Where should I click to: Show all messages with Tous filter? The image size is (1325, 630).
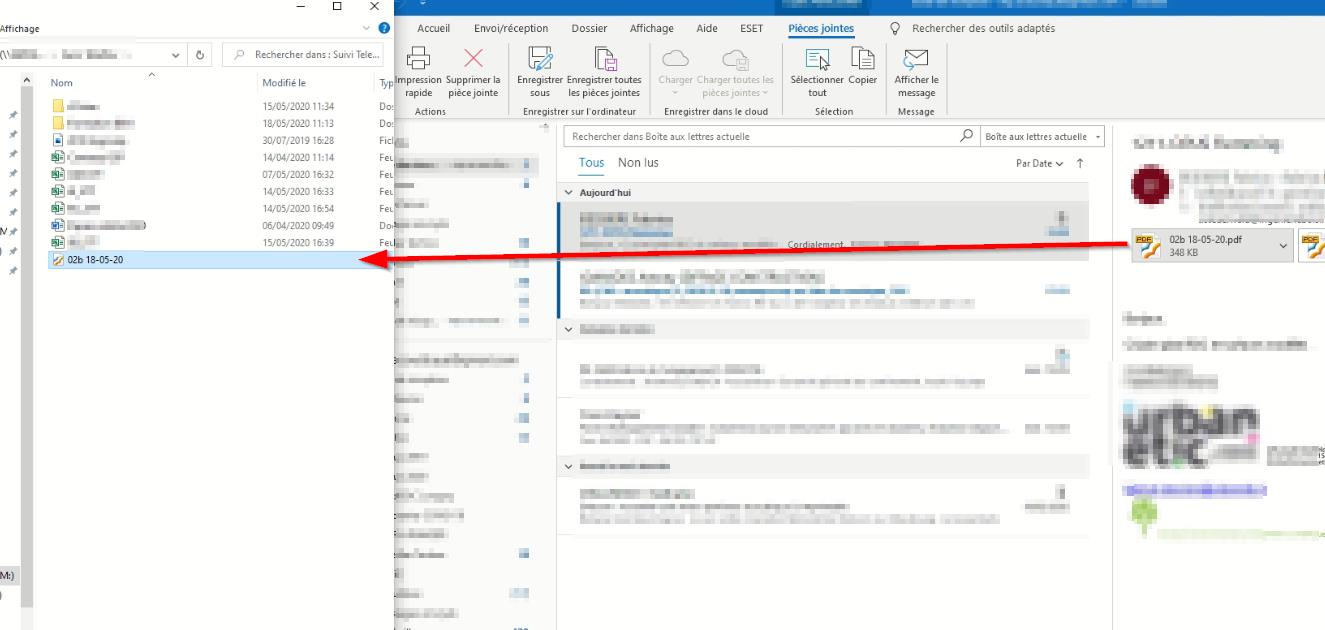click(591, 163)
